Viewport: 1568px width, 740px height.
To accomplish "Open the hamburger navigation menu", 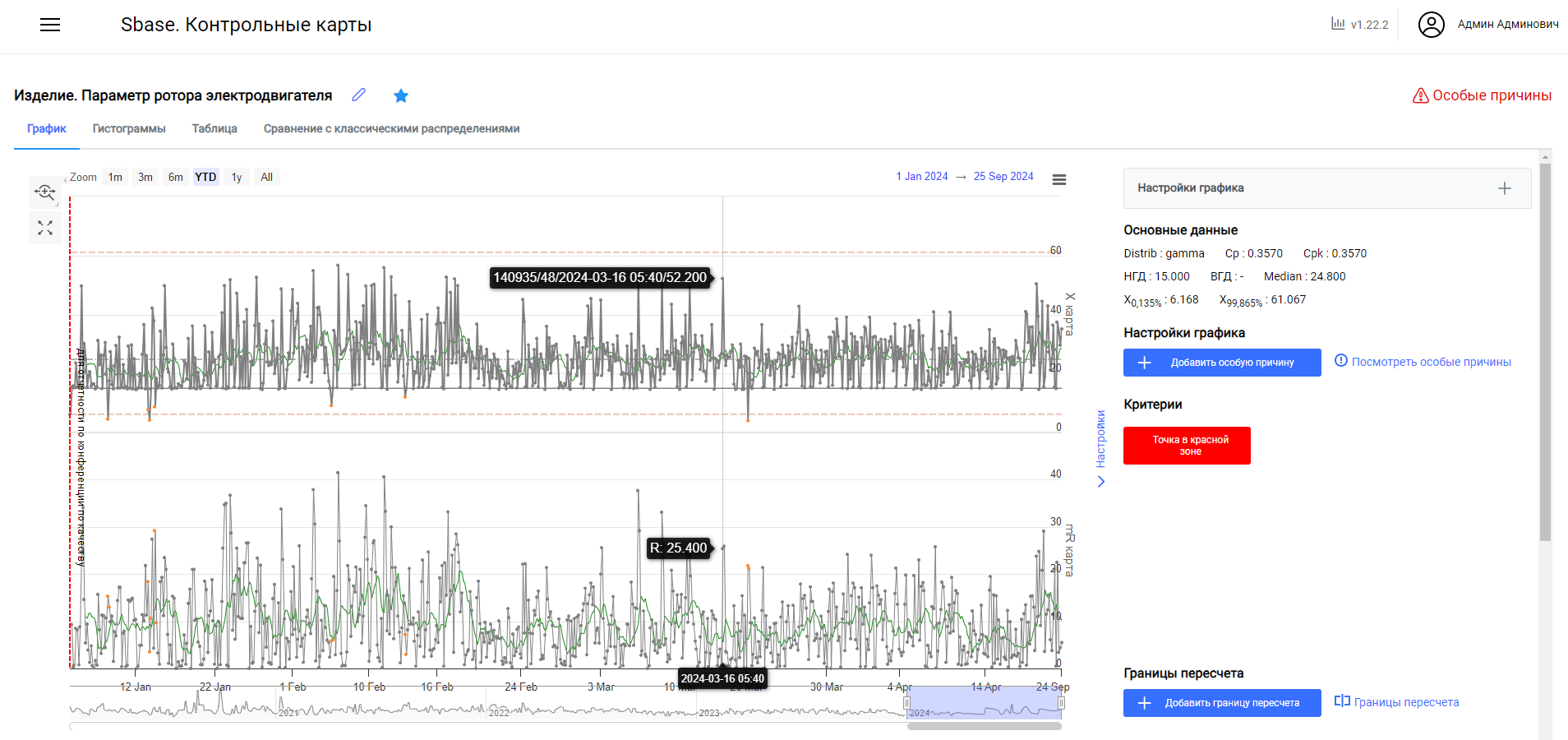I will click(50, 25).
